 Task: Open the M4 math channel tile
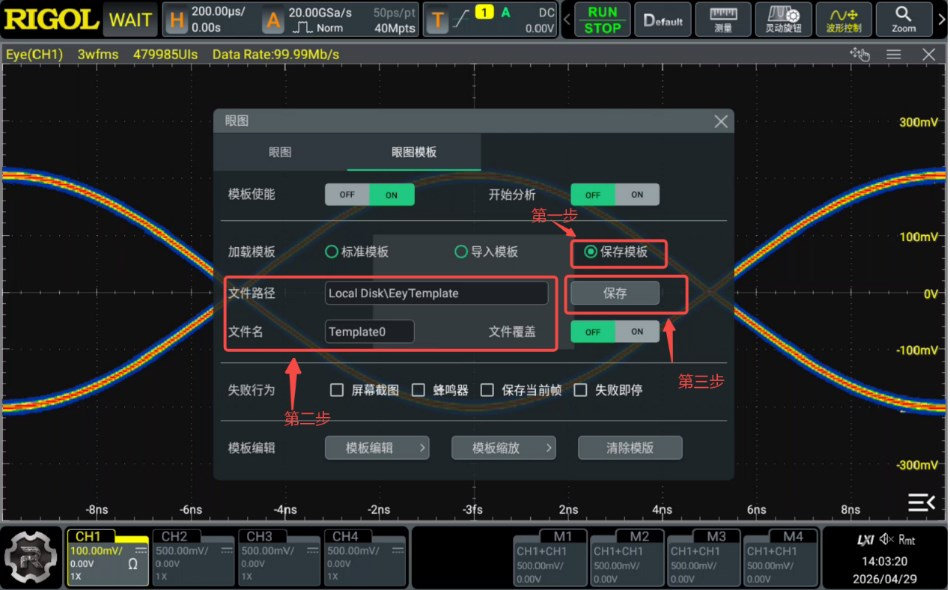pos(780,557)
